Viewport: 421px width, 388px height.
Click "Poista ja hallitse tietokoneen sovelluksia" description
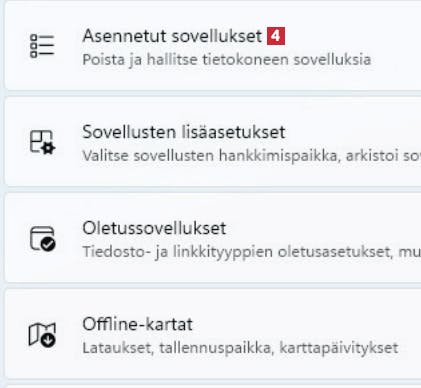(x=227, y=60)
